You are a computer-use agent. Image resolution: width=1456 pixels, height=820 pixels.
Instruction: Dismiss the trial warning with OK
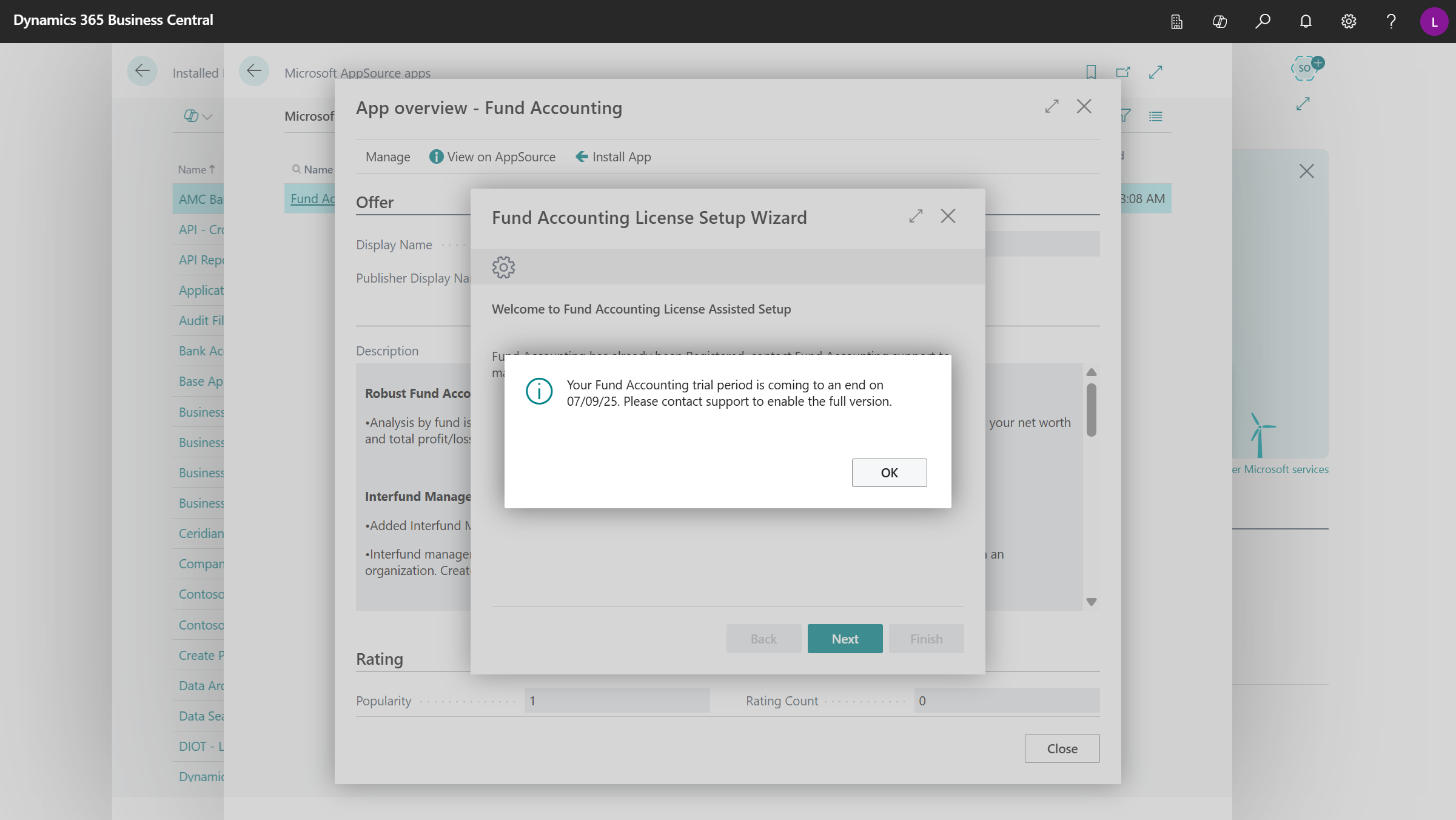pyautogui.click(x=889, y=472)
